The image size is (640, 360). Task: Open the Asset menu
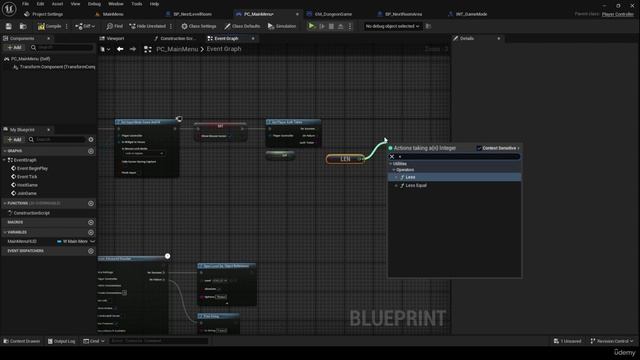[57, 4]
